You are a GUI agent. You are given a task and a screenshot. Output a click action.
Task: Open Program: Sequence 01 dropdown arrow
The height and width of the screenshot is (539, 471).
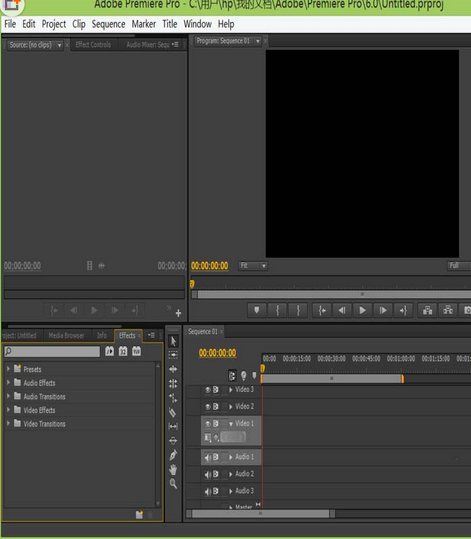tap(258, 41)
